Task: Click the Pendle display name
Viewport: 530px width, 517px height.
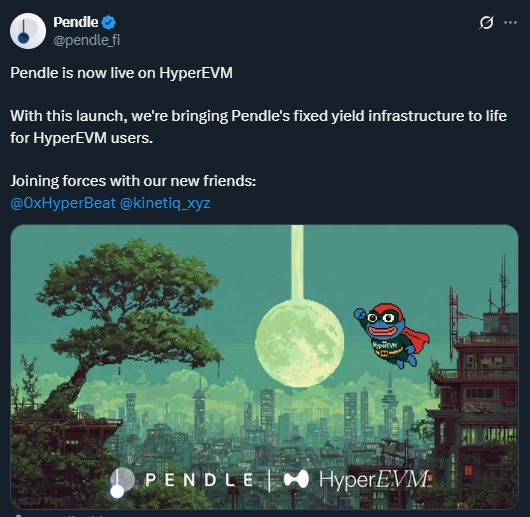Action: [75, 22]
